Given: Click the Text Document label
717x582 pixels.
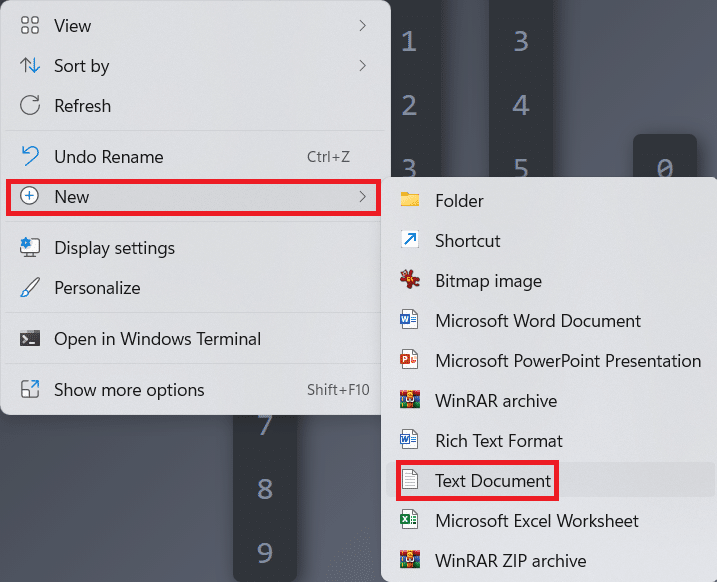Looking at the screenshot, I should pos(493,481).
